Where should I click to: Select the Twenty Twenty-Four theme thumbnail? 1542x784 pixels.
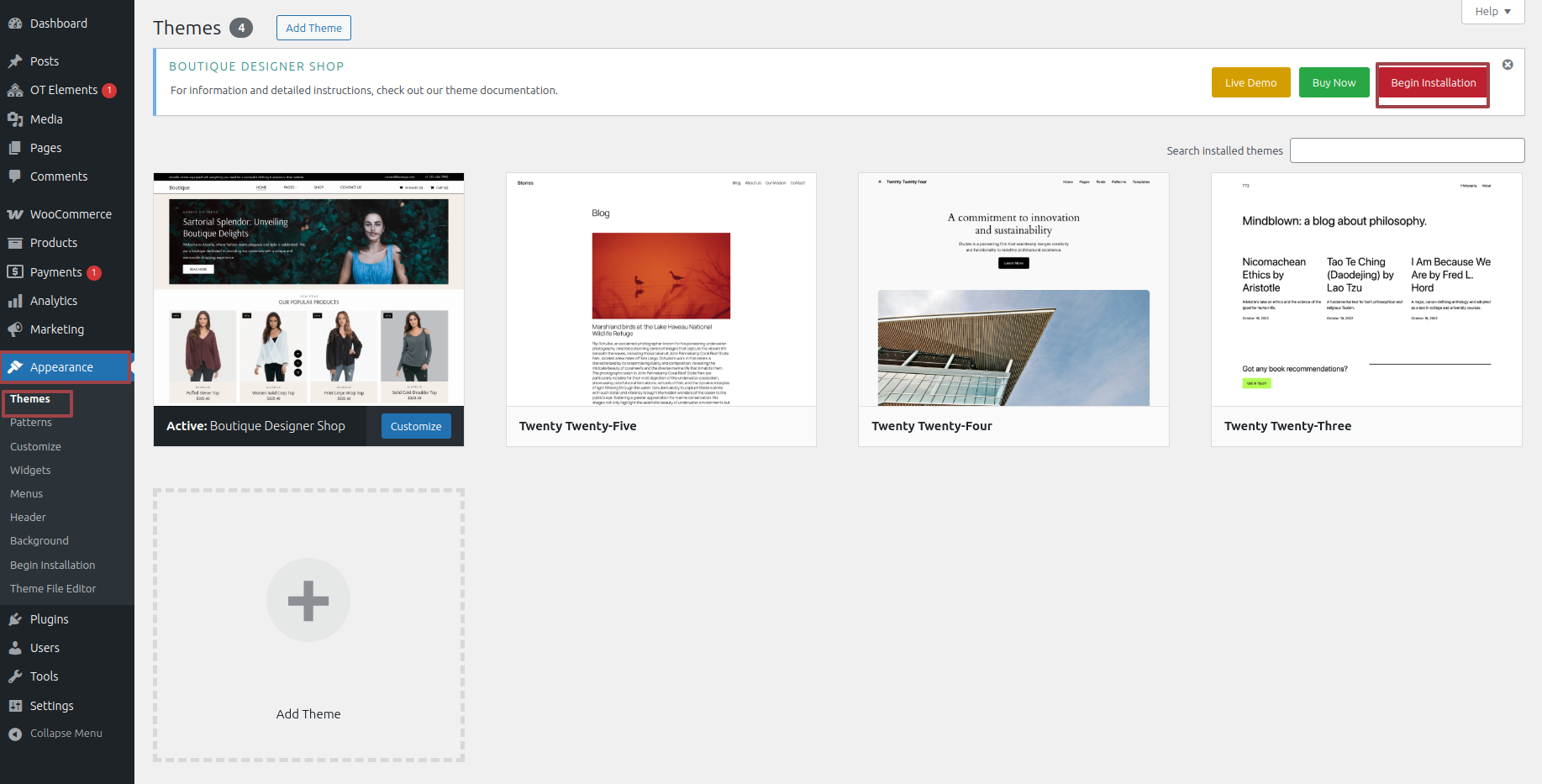1013,290
